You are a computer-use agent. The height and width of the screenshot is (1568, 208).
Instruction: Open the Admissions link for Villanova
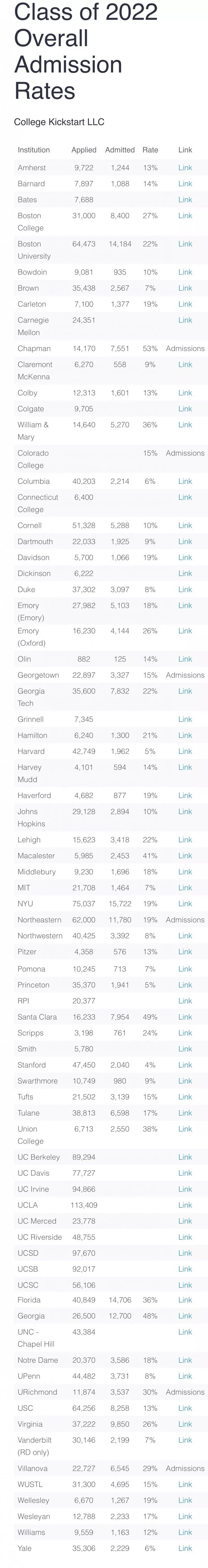185,1469
